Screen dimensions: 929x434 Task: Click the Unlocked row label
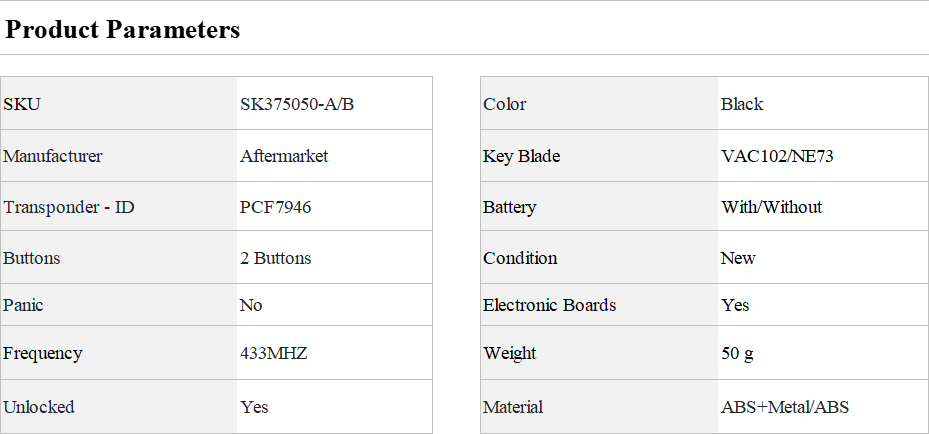[39, 407]
